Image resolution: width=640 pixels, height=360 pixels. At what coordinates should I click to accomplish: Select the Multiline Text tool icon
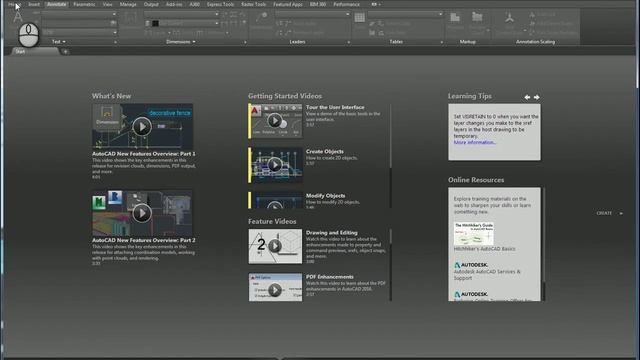[x=18, y=17]
